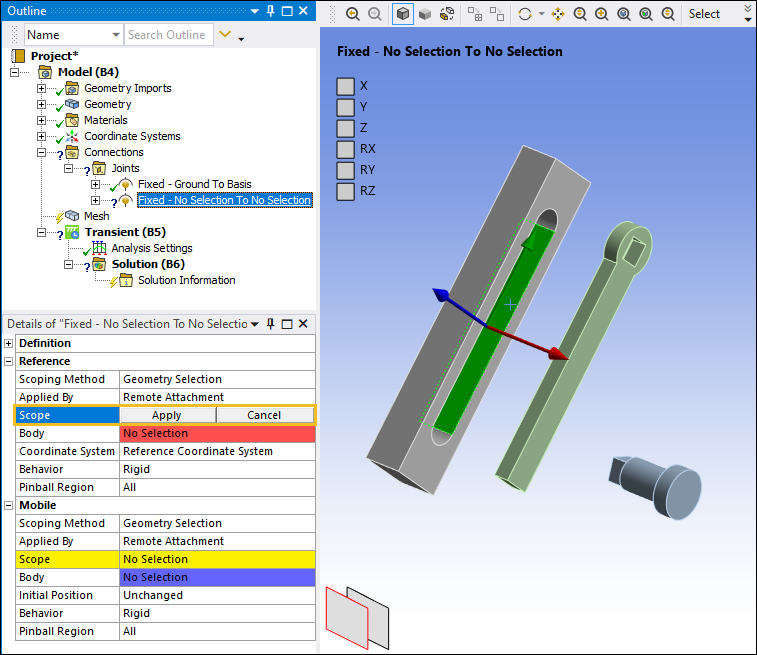Expand the Geometry Imports tree node
This screenshot has height=655, width=757.
coord(42,88)
